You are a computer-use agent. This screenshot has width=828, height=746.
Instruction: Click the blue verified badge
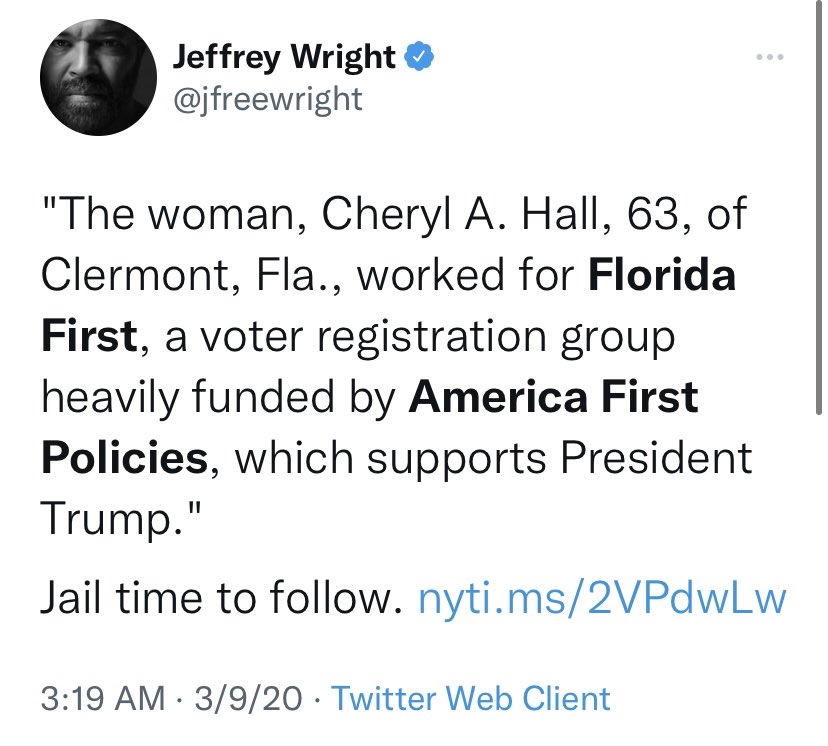click(419, 58)
